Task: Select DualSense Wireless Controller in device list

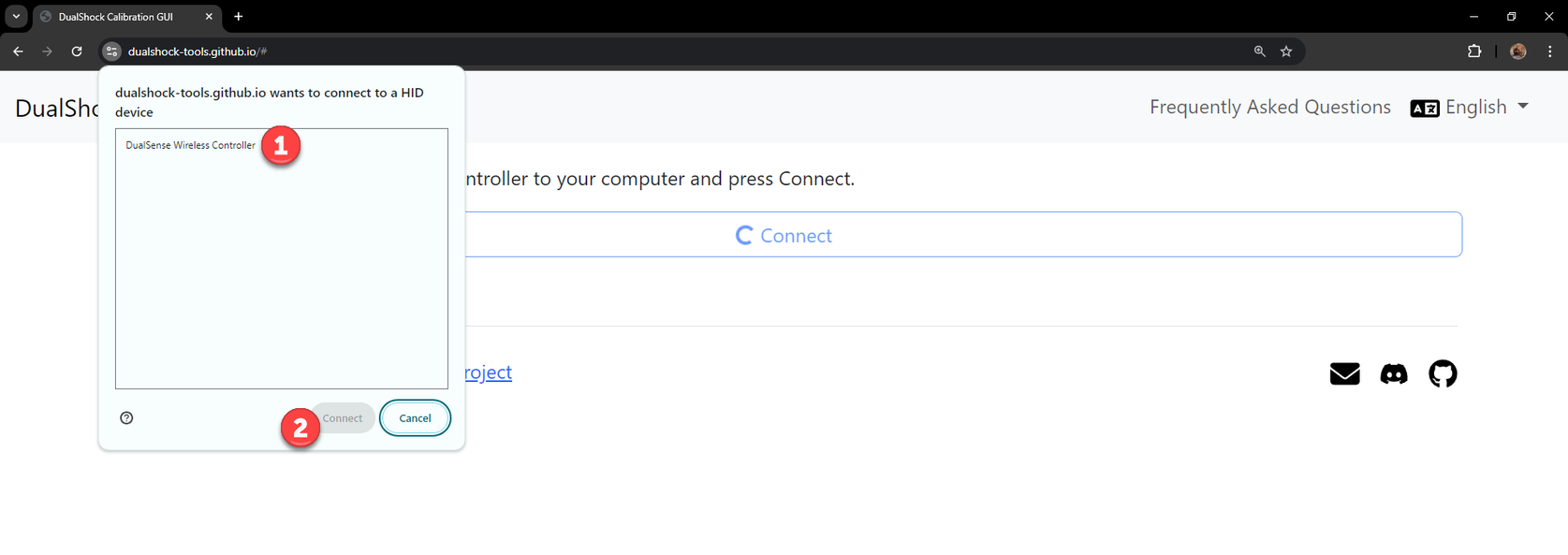Action: point(190,145)
